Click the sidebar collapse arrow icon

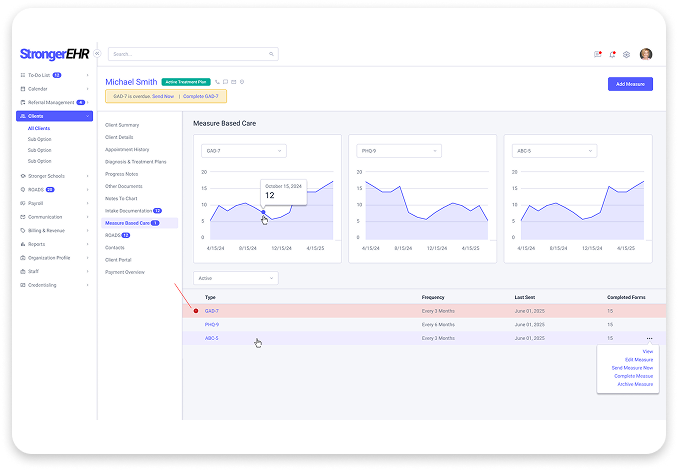pos(95,54)
